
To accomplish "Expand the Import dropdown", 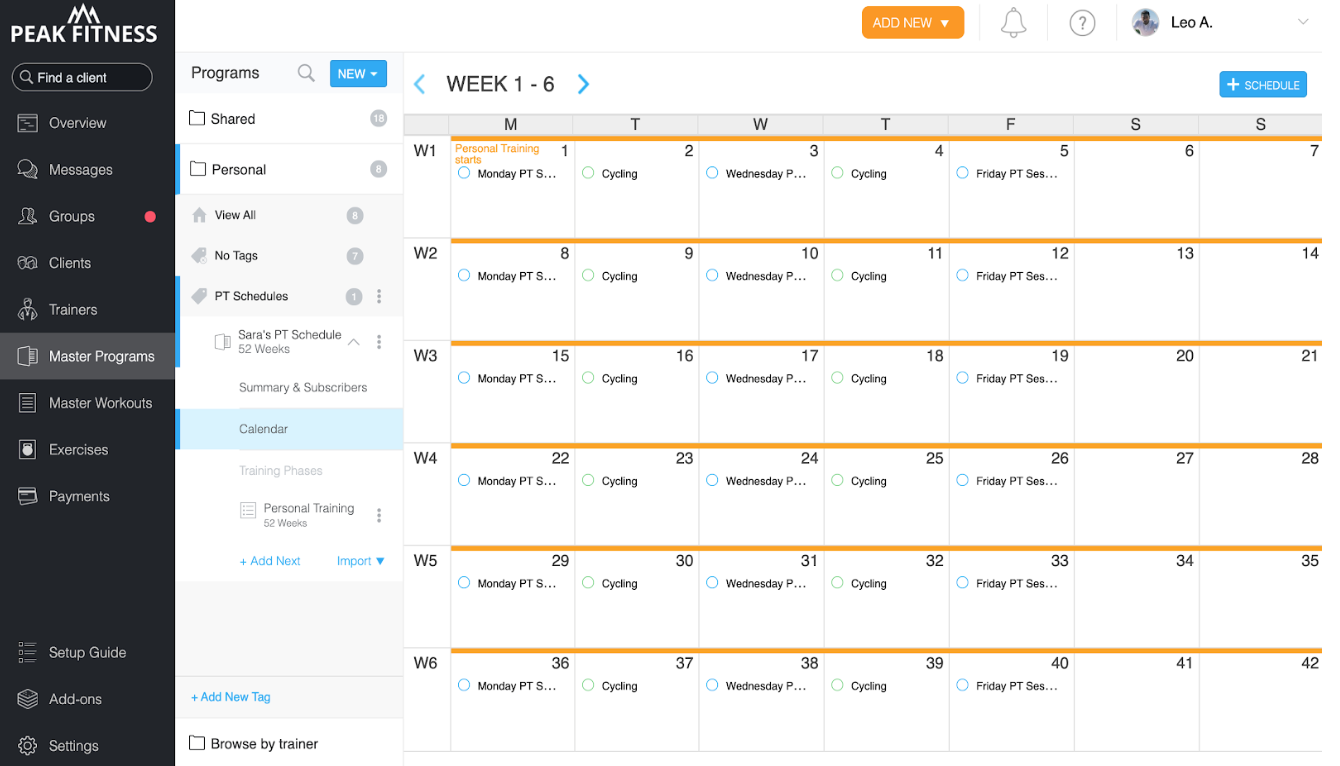I will click(x=361, y=561).
